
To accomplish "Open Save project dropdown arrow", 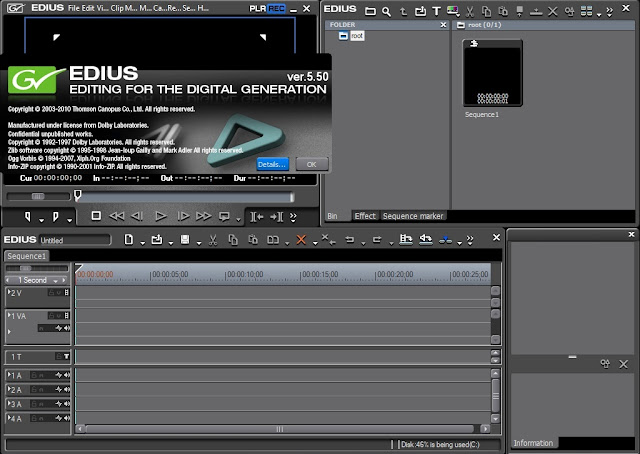I will pos(199,243).
